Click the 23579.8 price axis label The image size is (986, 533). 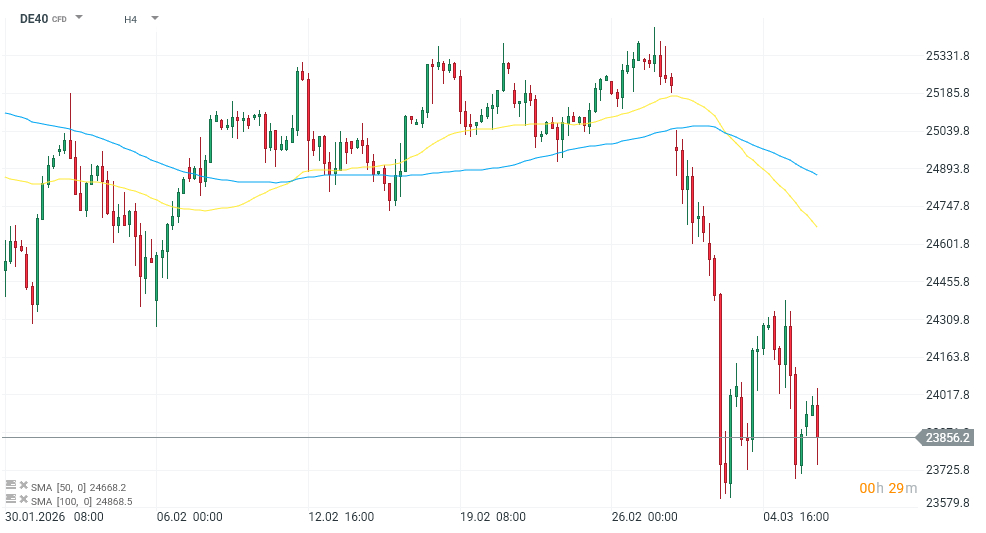(948, 503)
